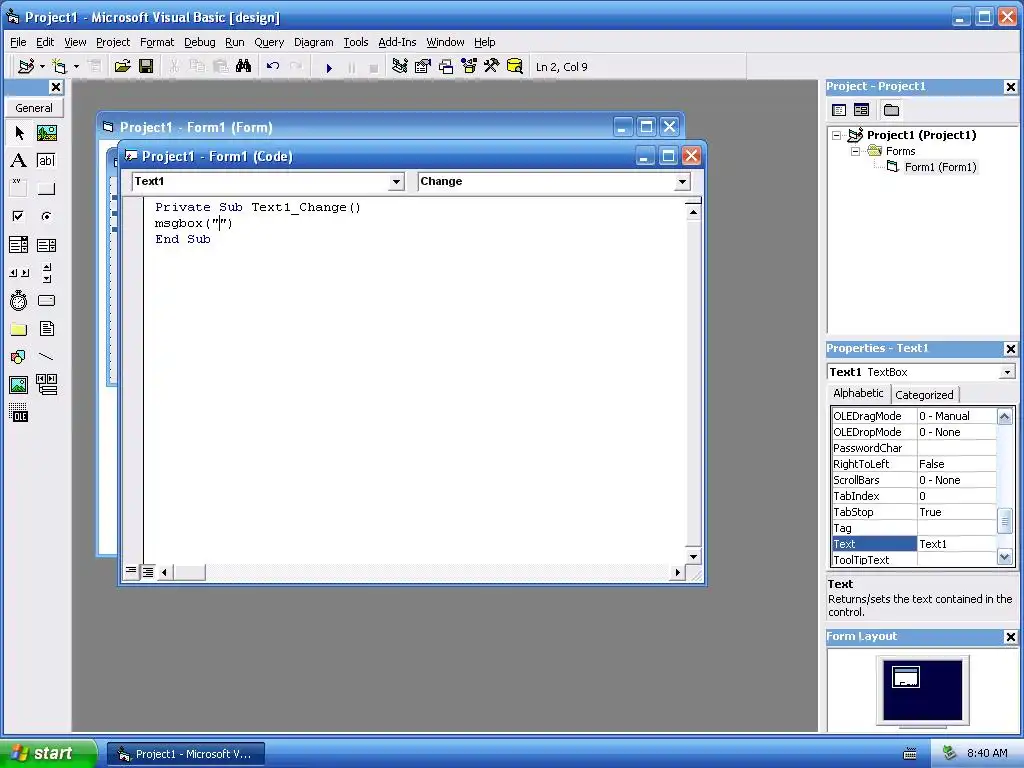Start the program with the blue Run arrow
Screen dimensions: 1024x768
[x=329, y=67]
